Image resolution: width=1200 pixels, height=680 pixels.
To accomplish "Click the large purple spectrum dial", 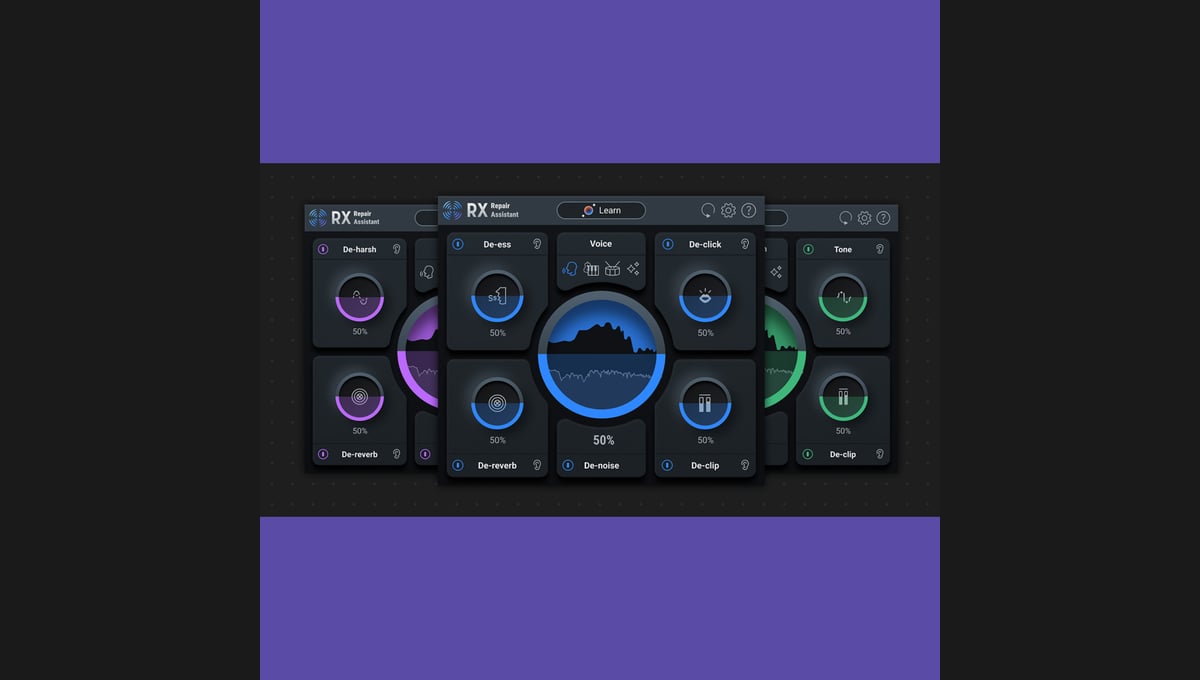I will click(418, 352).
